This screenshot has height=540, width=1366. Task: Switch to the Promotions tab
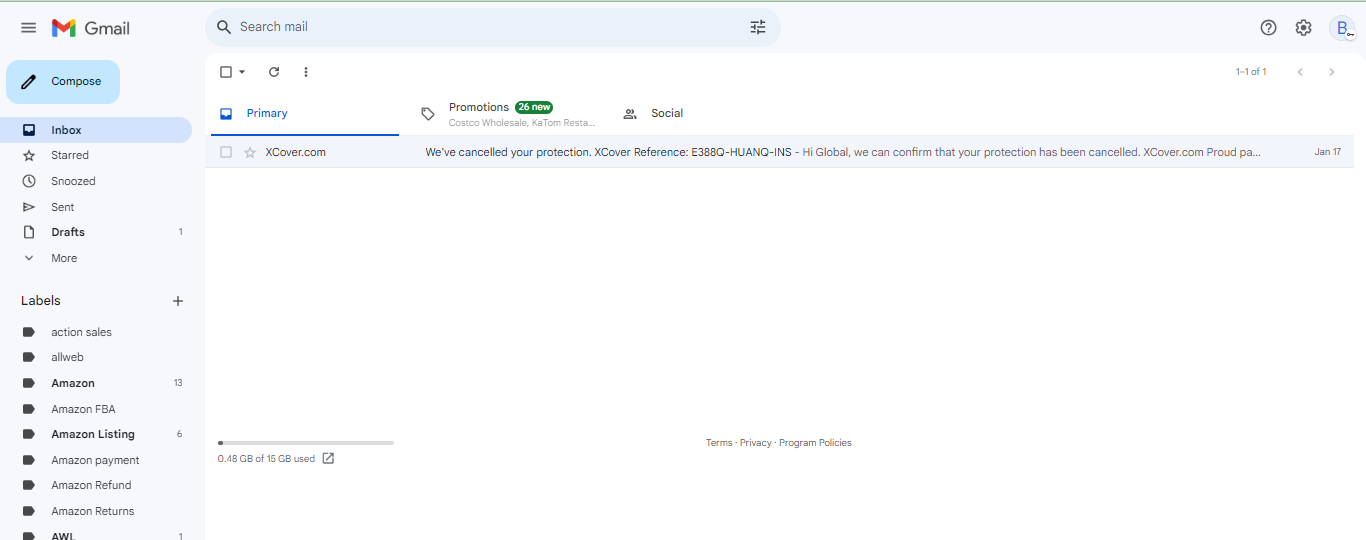click(507, 114)
